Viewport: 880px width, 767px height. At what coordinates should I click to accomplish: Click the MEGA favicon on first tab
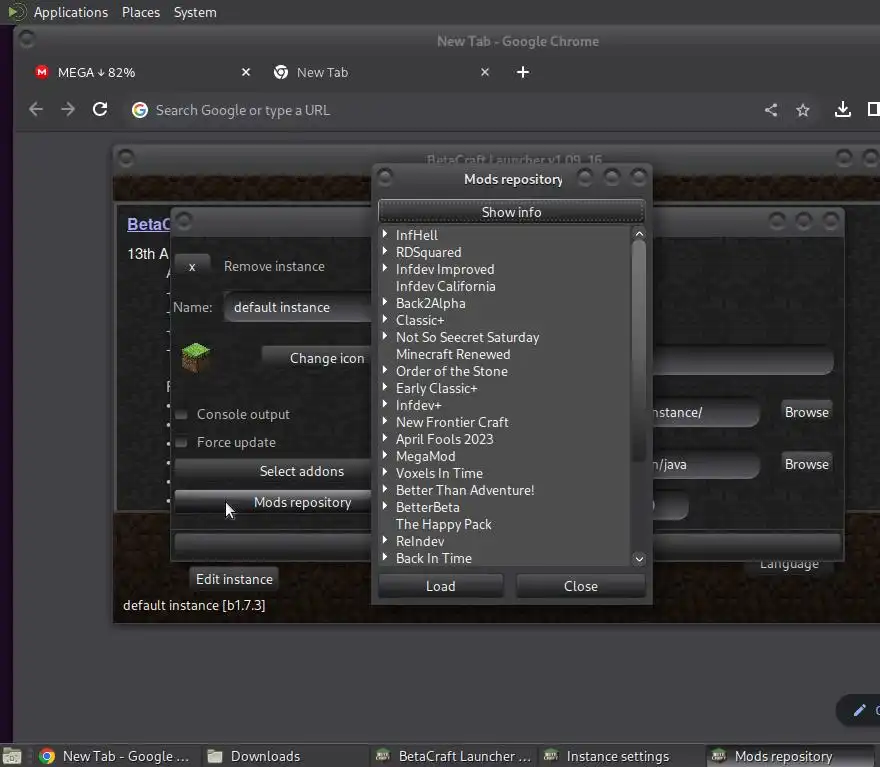pyautogui.click(x=42, y=72)
